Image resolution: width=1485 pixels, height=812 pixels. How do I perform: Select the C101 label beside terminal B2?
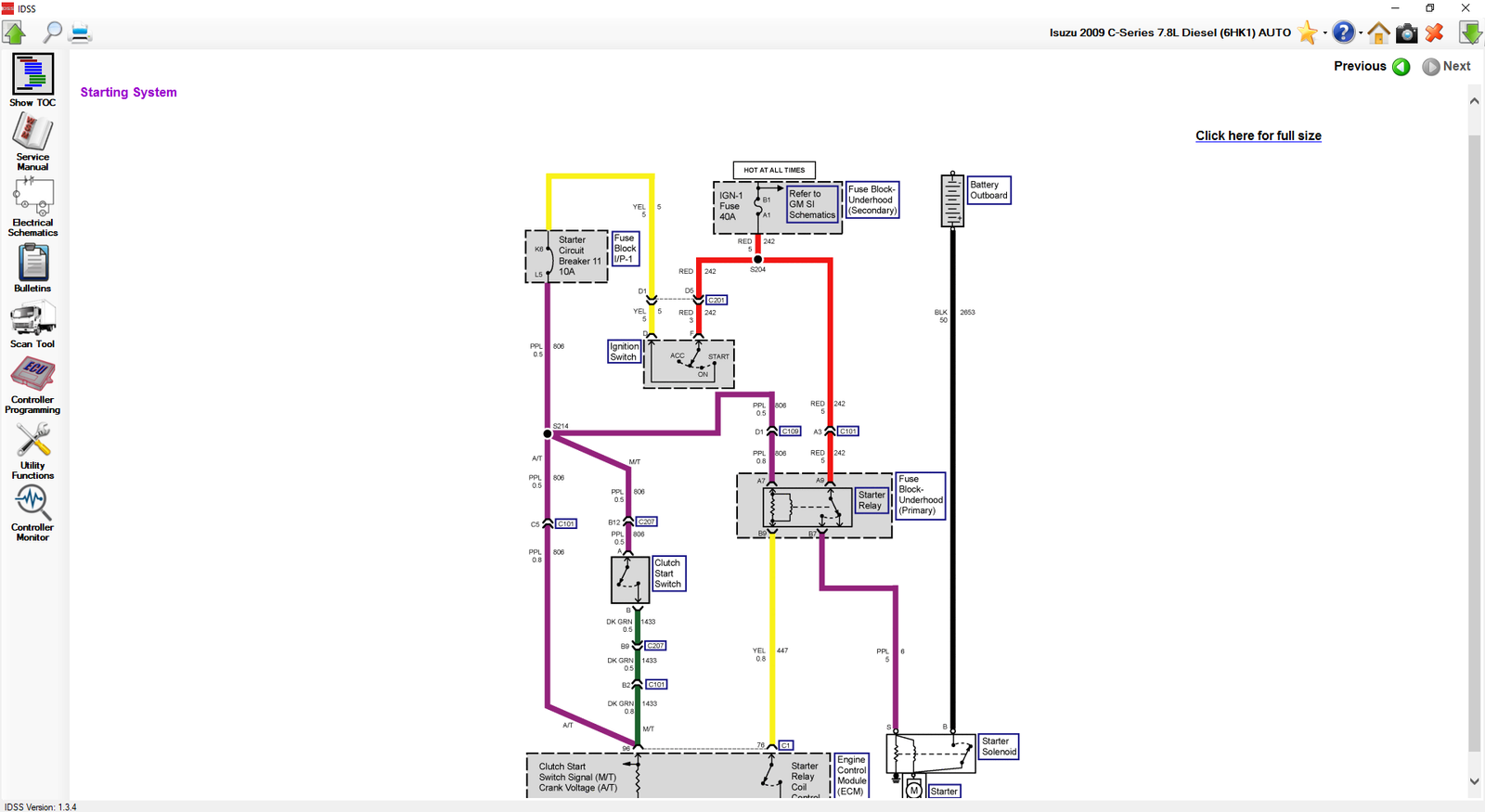tap(656, 685)
